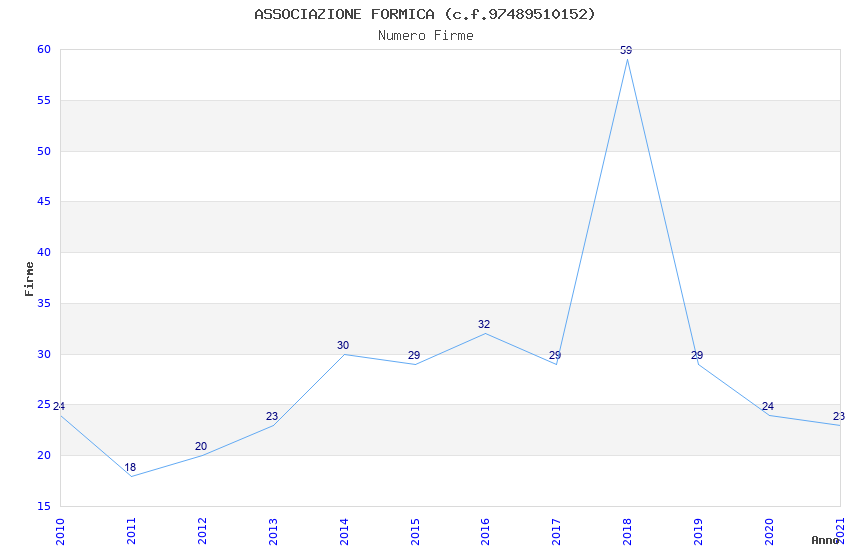Image resolution: width=850 pixels, height=550 pixels.
Task: Click data label '18' at the 2011 point
Action: [x=130, y=467]
